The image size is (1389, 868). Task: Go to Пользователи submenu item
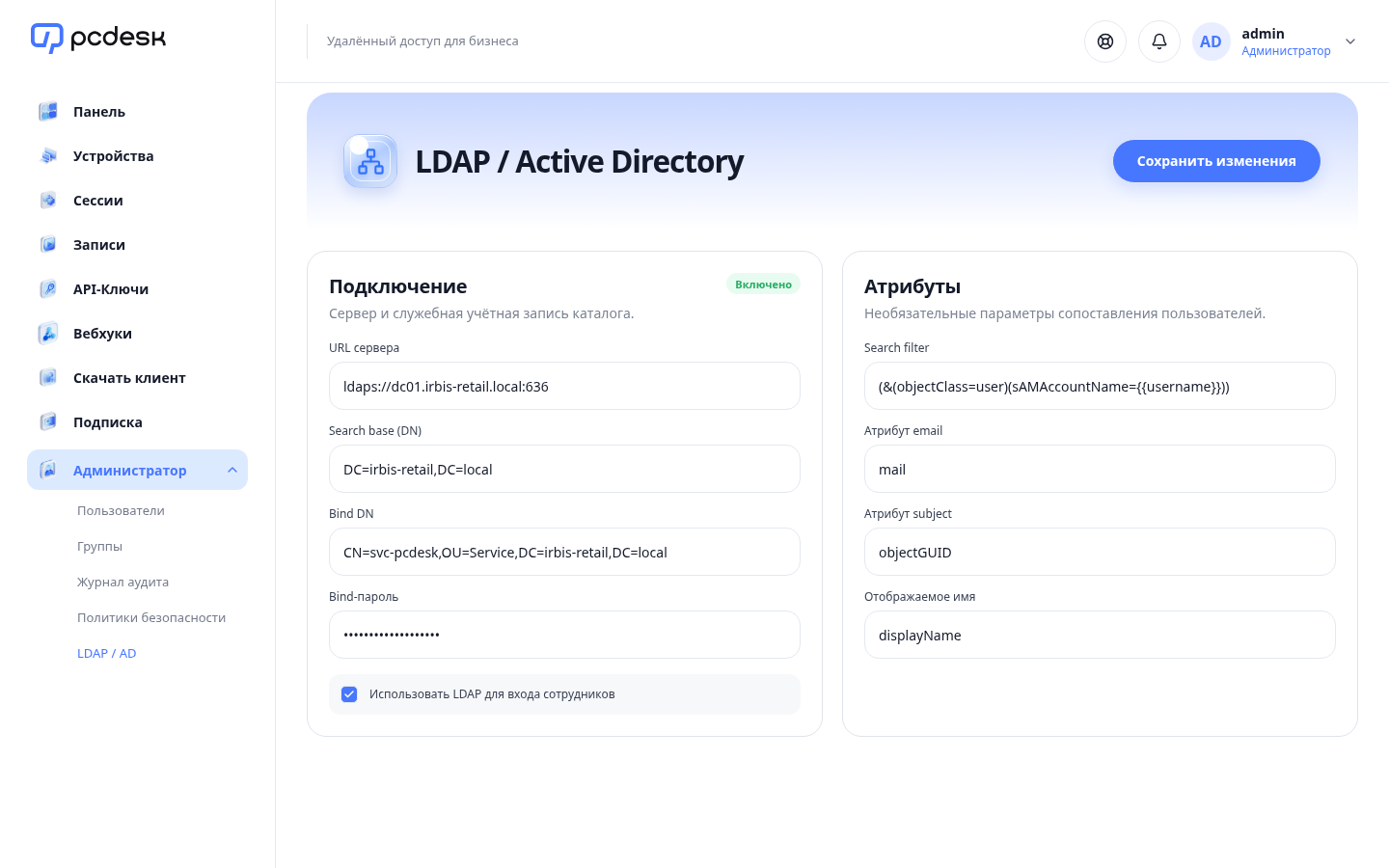click(x=121, y=511)
